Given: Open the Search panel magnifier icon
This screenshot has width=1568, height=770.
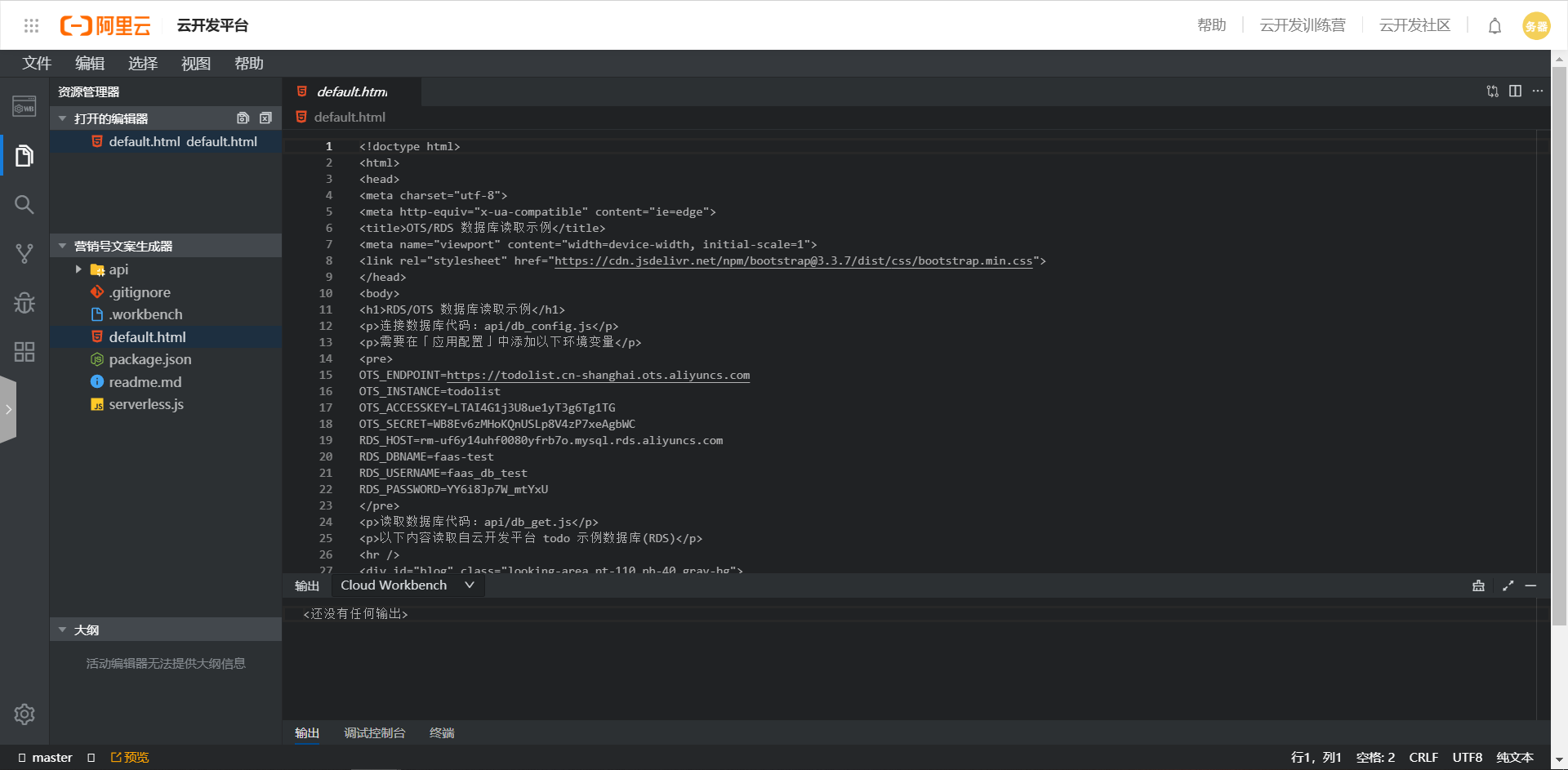Looking at the screenshot, I should point(24,204).
